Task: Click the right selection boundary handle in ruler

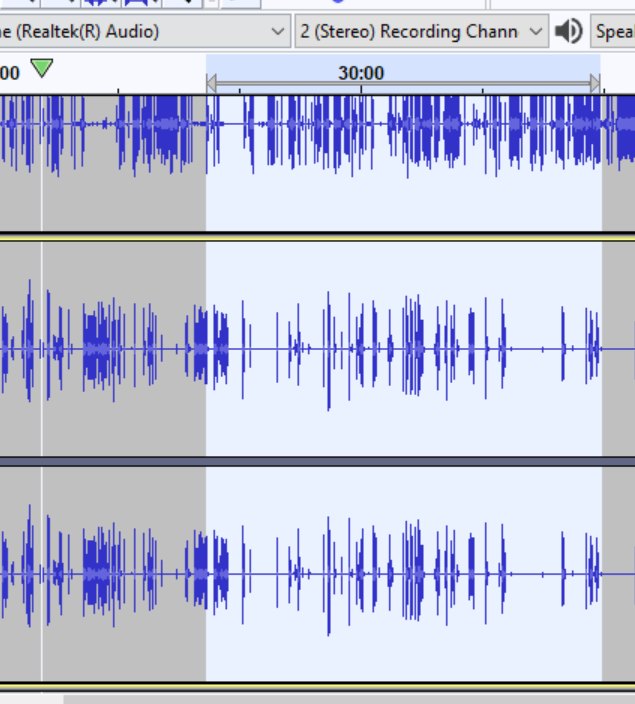Action: pos(595,84)
